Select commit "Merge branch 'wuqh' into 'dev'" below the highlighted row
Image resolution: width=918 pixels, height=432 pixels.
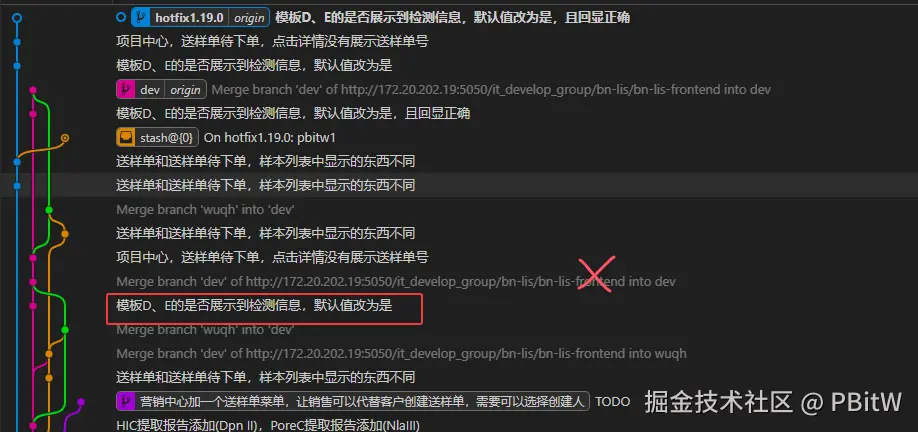tap(205, 210)
